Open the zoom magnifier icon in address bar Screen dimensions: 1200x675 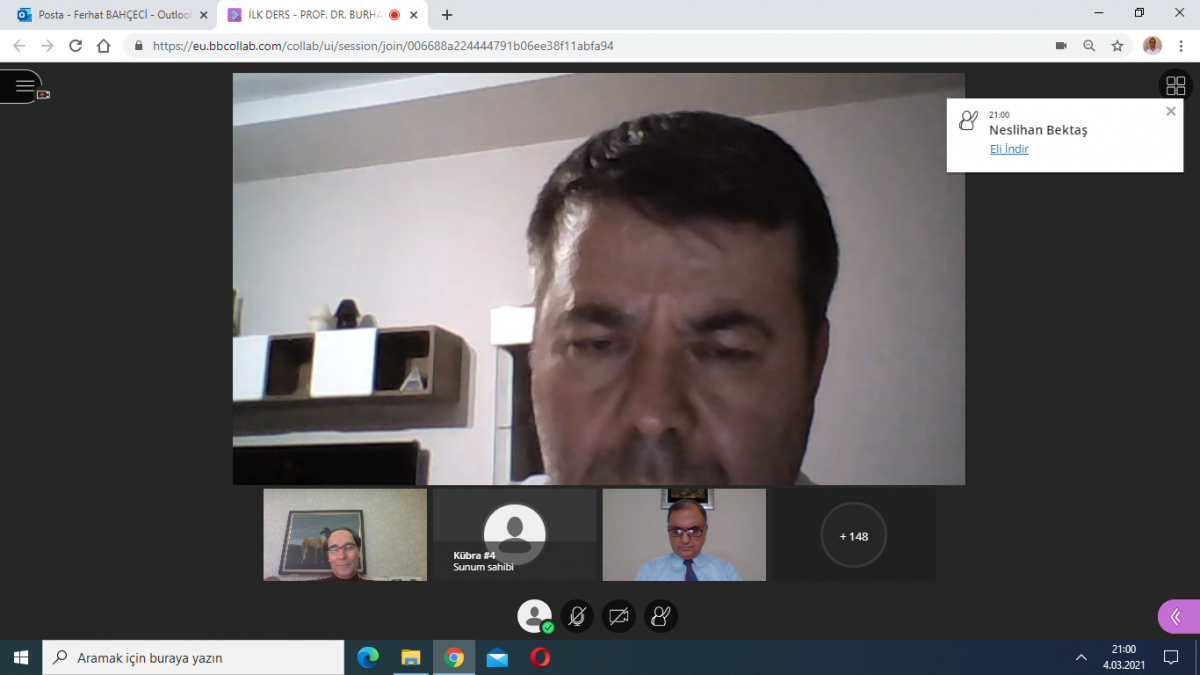point(1089,45)
